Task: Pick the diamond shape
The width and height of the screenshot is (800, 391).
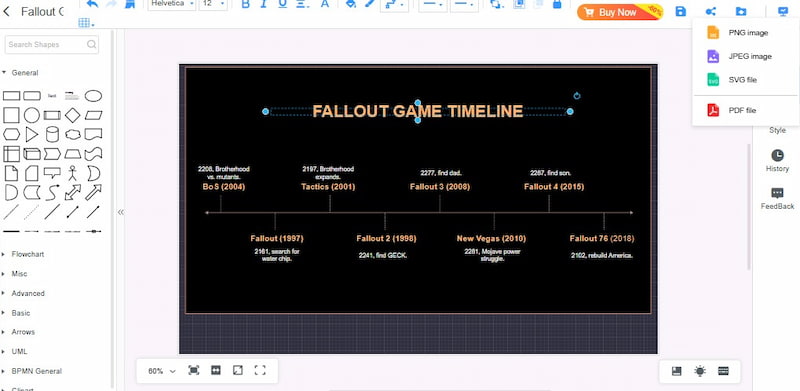Action: point(72,115)
